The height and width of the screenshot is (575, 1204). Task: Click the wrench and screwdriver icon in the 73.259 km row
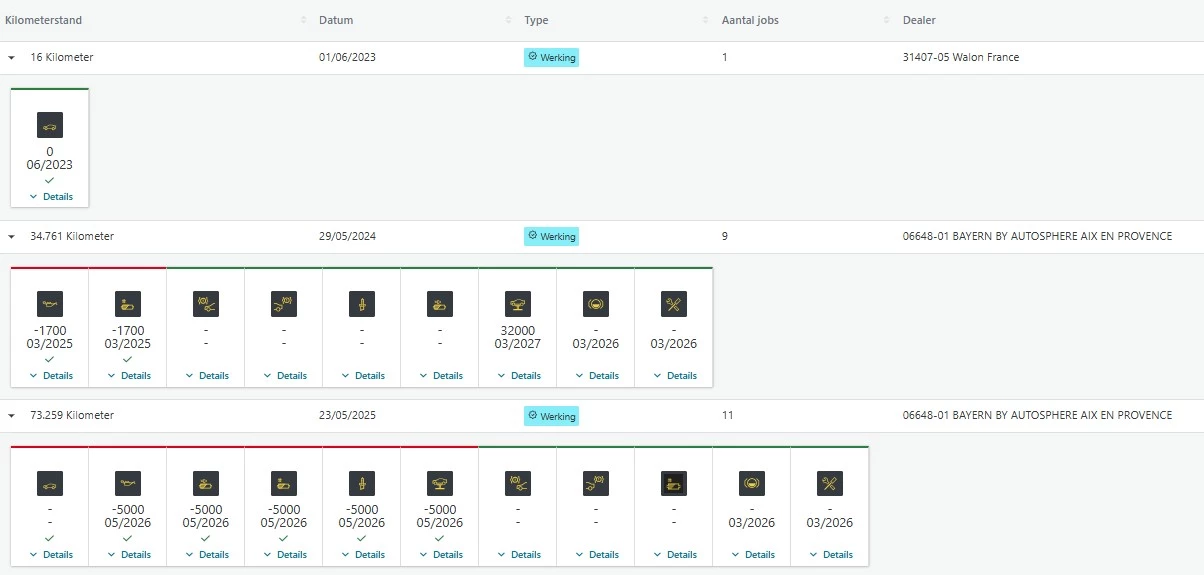(830, 483)
